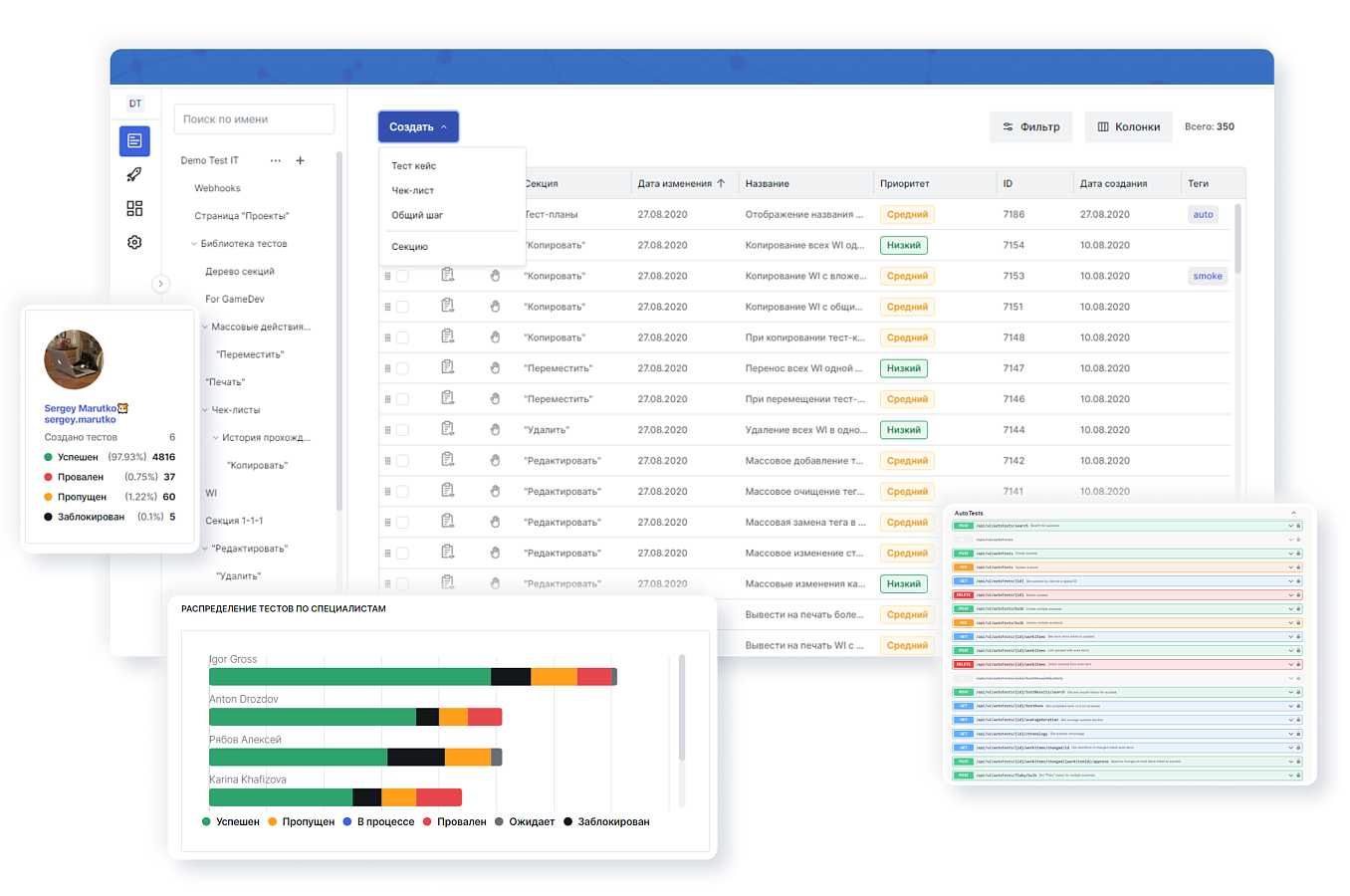Collapse the Auto Tests API section
Viewport: 1350px width, 896px height.
click(1294, 513)
